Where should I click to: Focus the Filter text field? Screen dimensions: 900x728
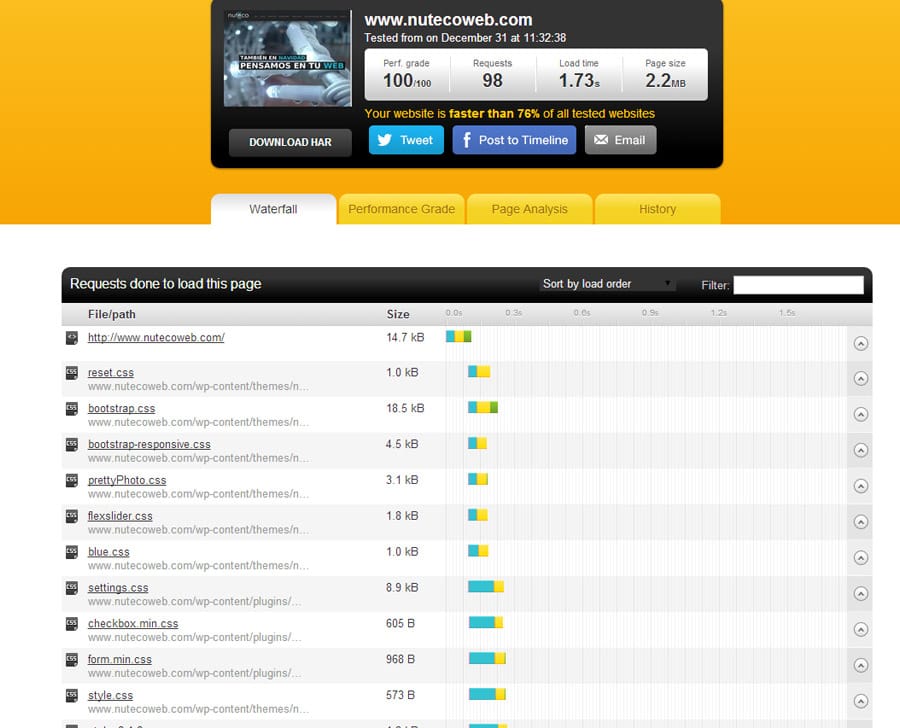[798, 285]
